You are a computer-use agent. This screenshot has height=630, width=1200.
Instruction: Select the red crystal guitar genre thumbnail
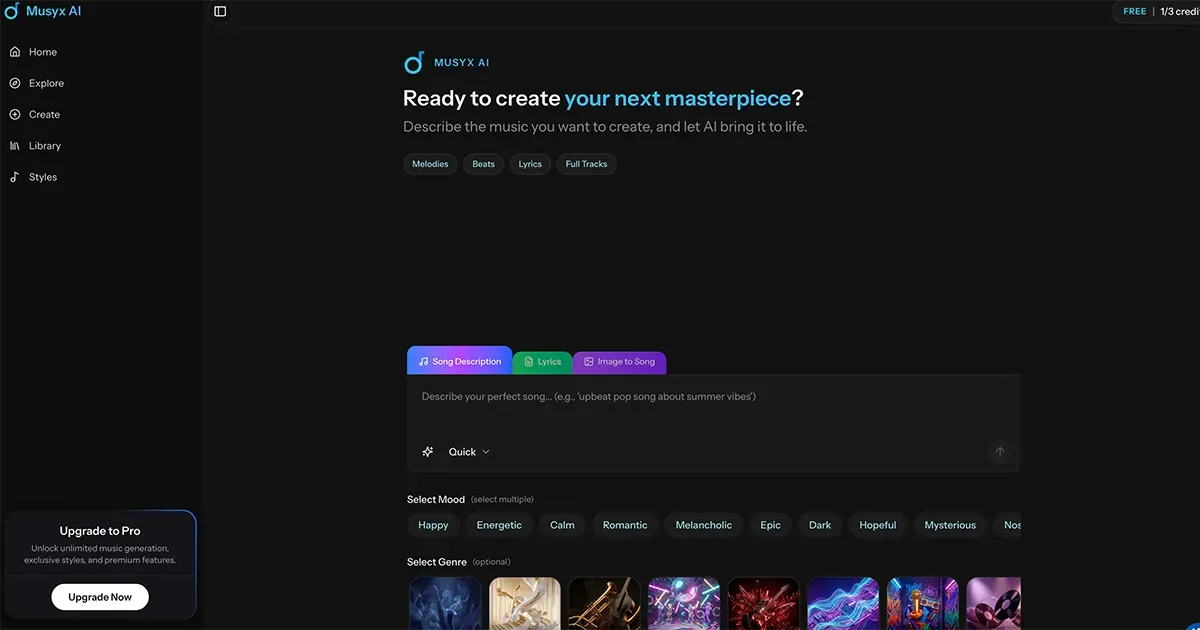click(764, 603)
